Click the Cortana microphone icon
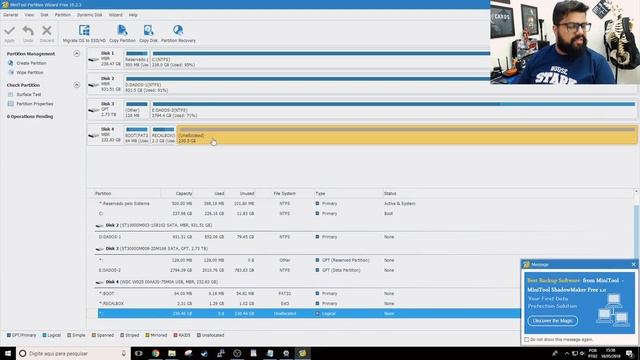The image size is (640, 360). (124, 353)
